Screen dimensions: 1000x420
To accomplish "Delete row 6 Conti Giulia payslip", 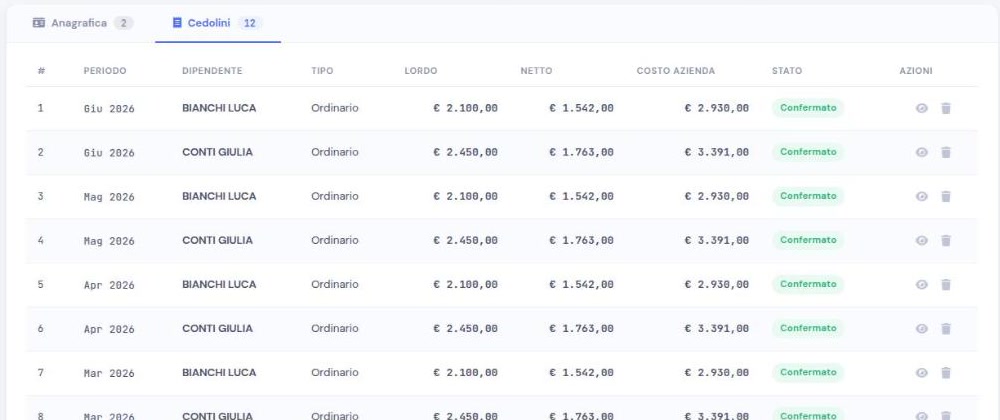I will pyautogui.click(x=946, y=328).
